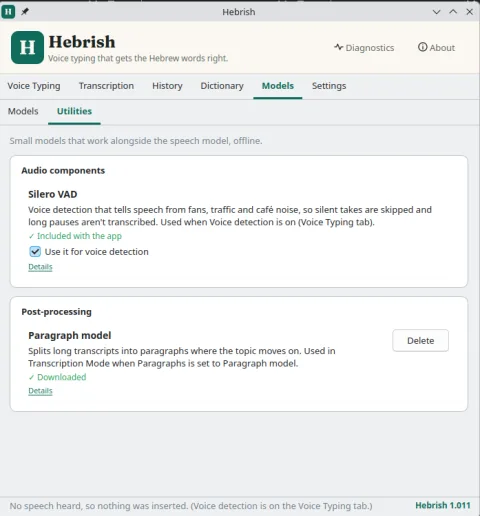Switch to the Transcription tab

[106, 86]
